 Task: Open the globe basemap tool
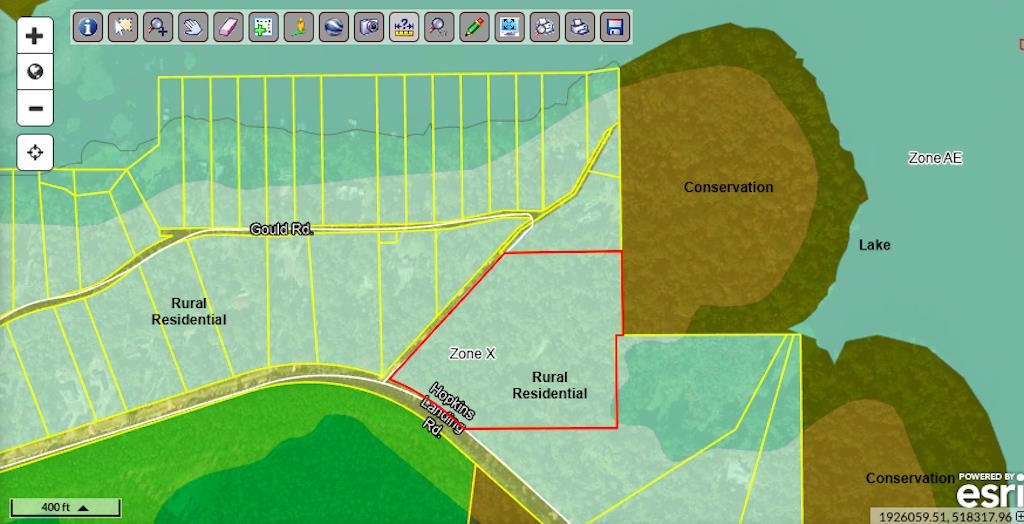click(x=333, y=27)
